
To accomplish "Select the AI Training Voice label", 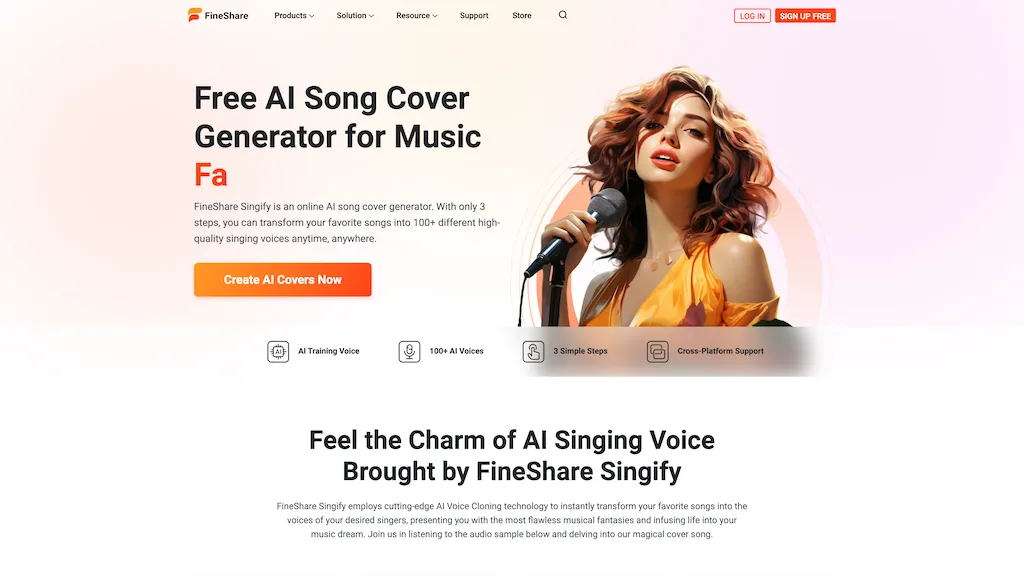I will pyautogui.click(x=328, y=351).
